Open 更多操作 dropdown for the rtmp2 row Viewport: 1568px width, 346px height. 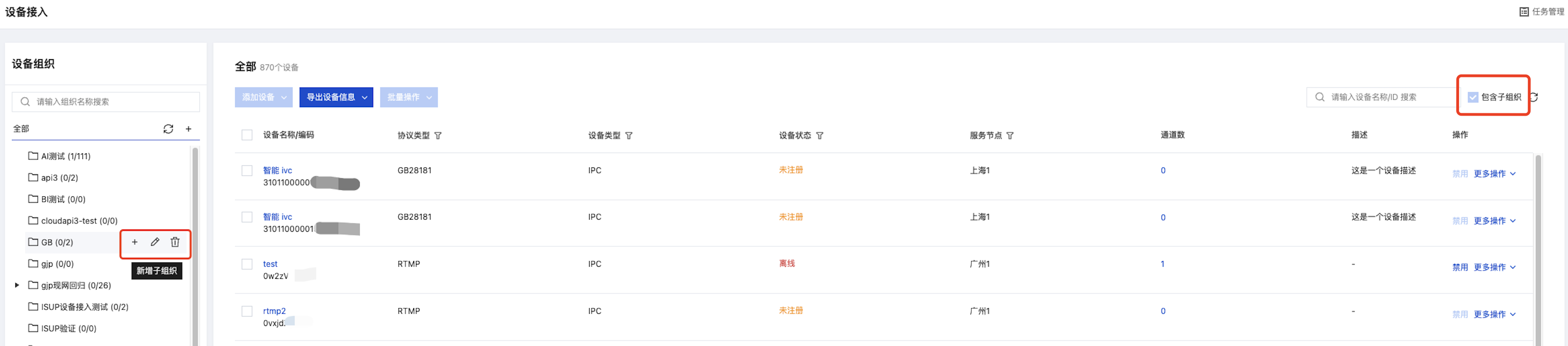click(x=1494, y=314)
